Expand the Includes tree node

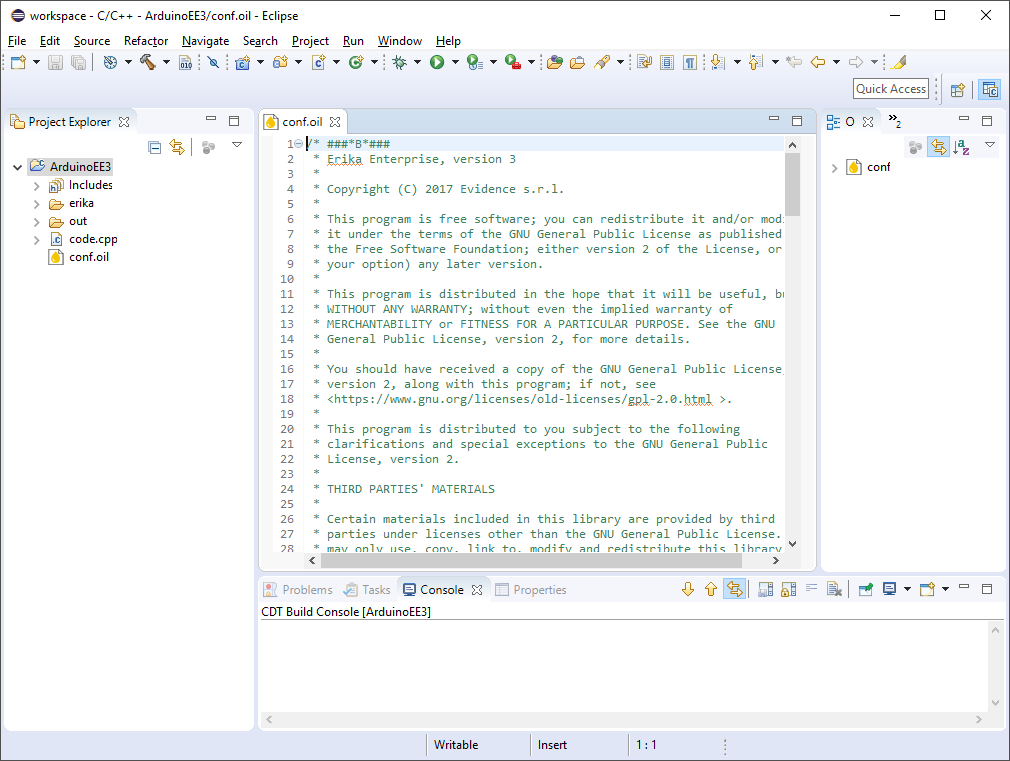point(37,186)
